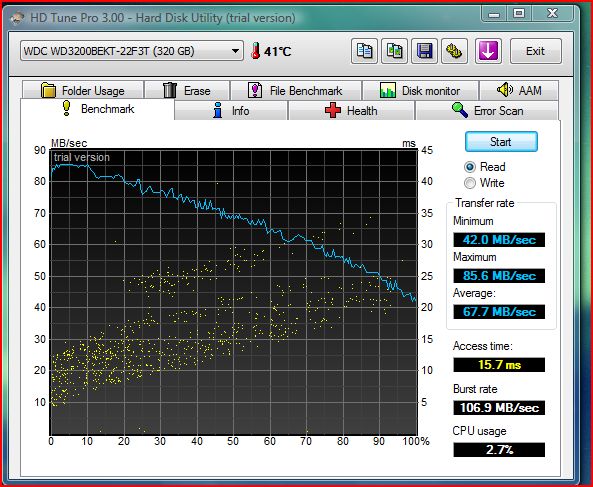Screen dimensions: 593x487
Task: Switch to the Folder Usage tab
Action: (x=83, y=90)
